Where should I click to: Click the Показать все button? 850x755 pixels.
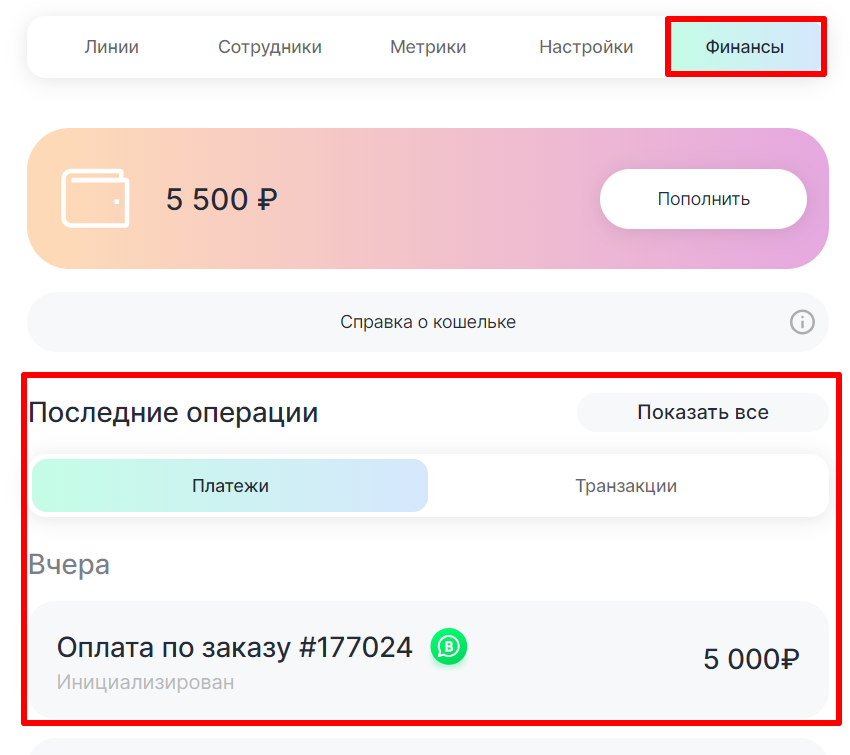click(x=703, y=412)
